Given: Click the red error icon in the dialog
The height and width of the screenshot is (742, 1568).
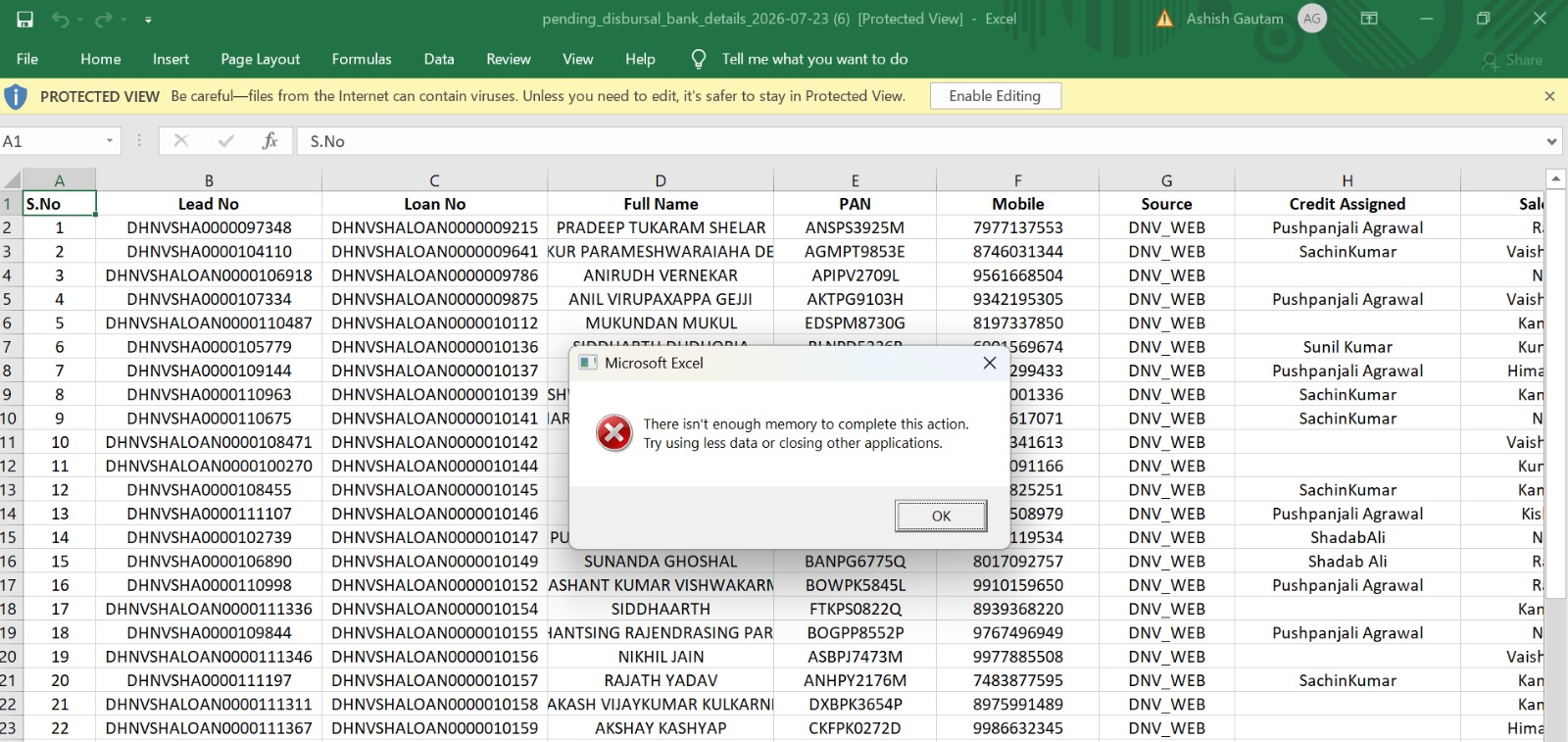Looking at the screenshot, I should [614, 432].
